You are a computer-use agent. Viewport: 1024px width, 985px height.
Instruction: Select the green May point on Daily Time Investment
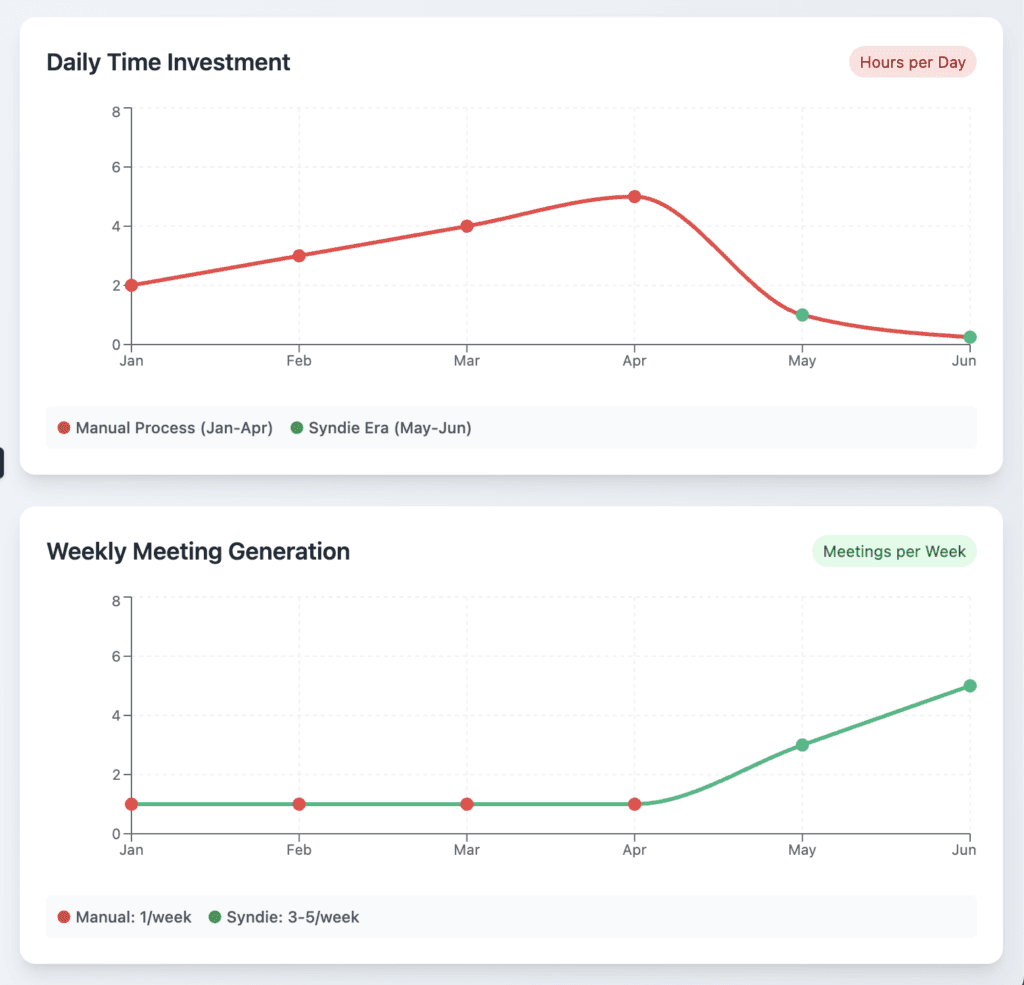(x=803, y=315)
